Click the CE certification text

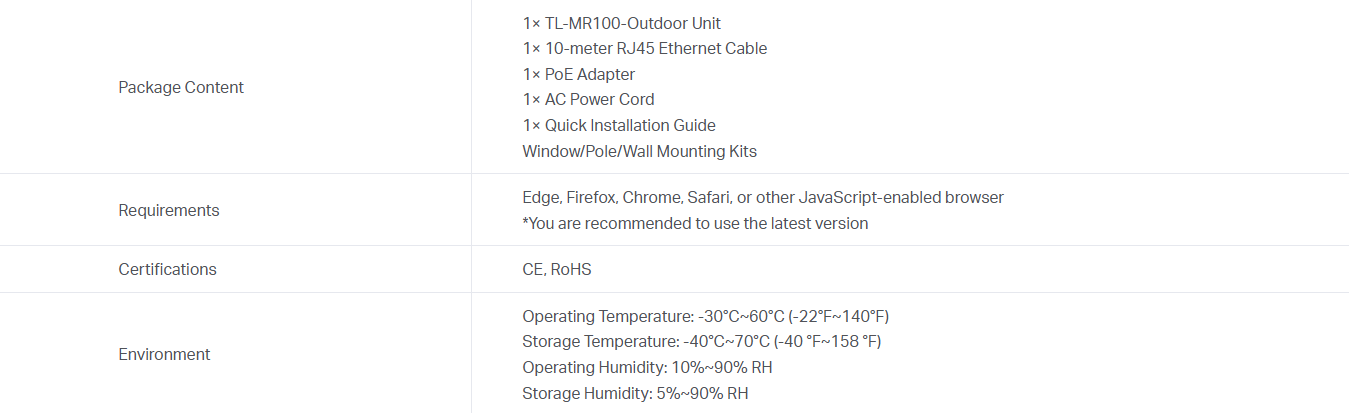(532, 269)
